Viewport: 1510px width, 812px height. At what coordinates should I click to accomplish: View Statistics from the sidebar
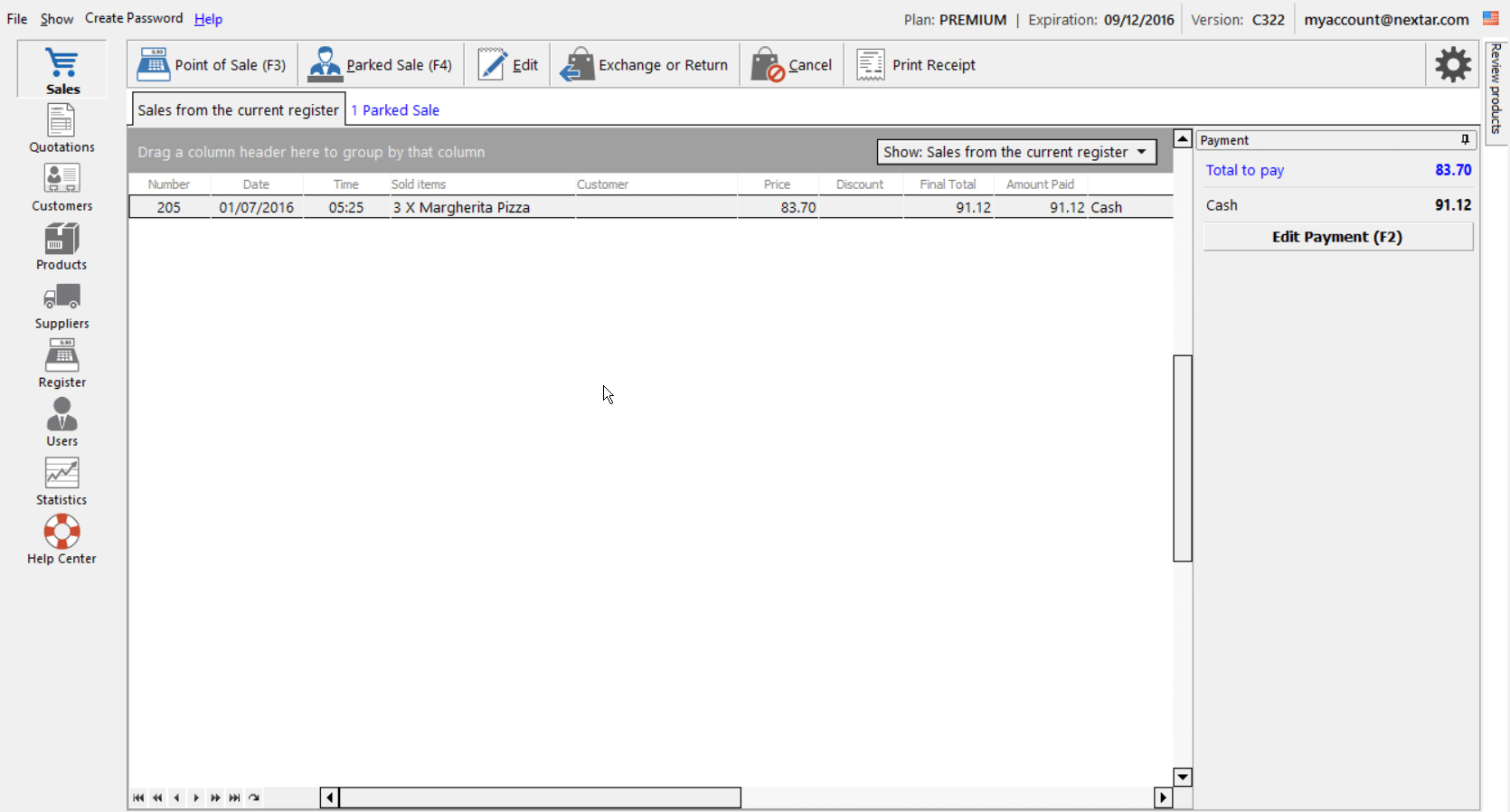point(61,481)
